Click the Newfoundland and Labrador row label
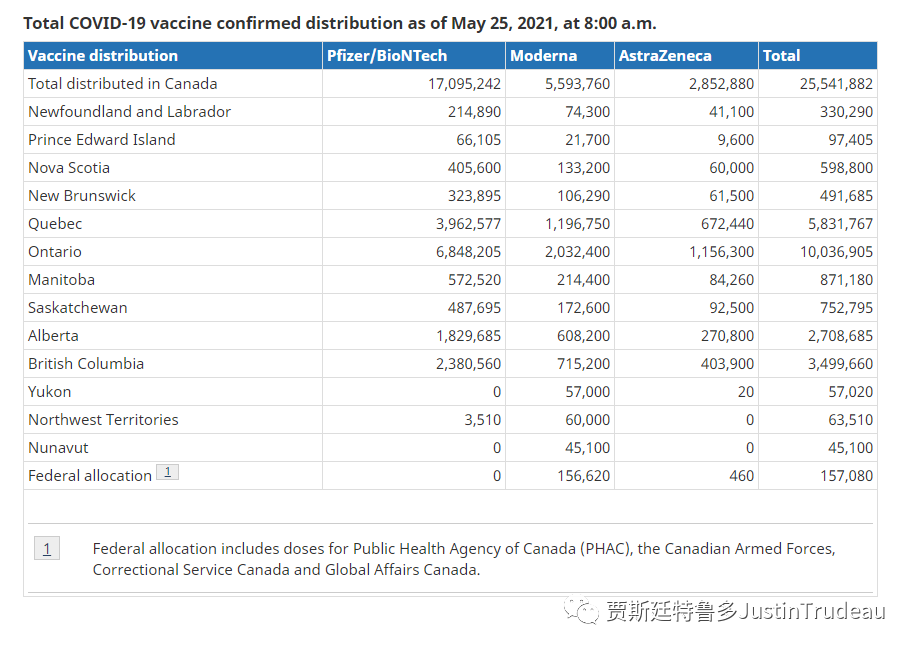The image size is (915, 651). click(130, 111)
